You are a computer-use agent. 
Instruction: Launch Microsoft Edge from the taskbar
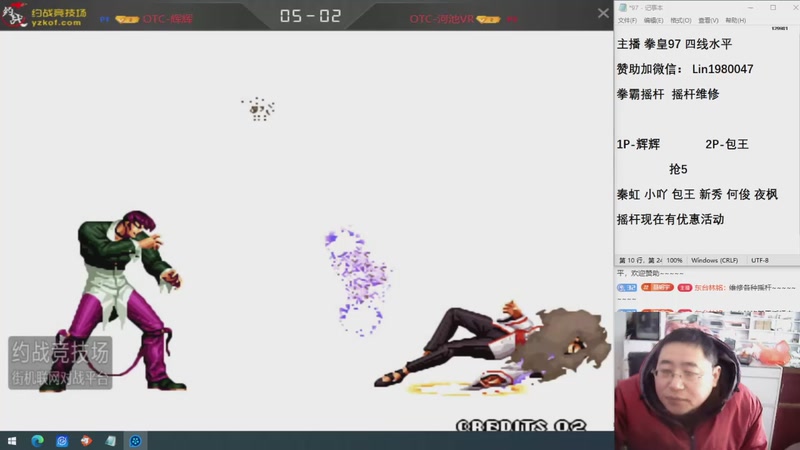[37, 441]
